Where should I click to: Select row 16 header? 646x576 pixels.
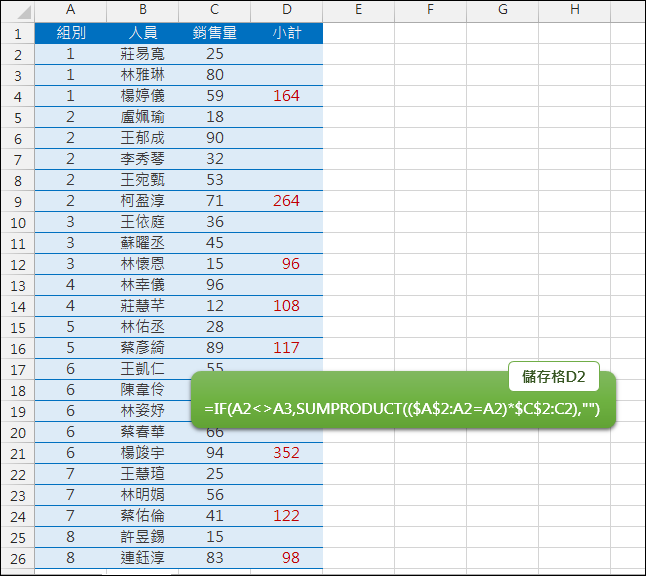pyautogui.click(x=18, y=348)
